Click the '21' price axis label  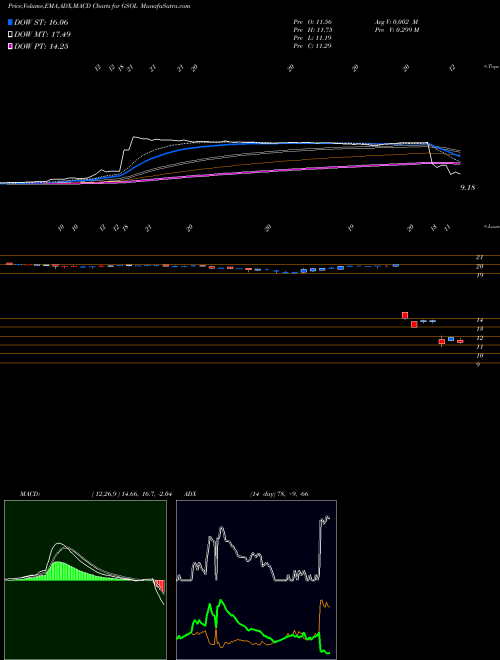[x=479, y=257]
